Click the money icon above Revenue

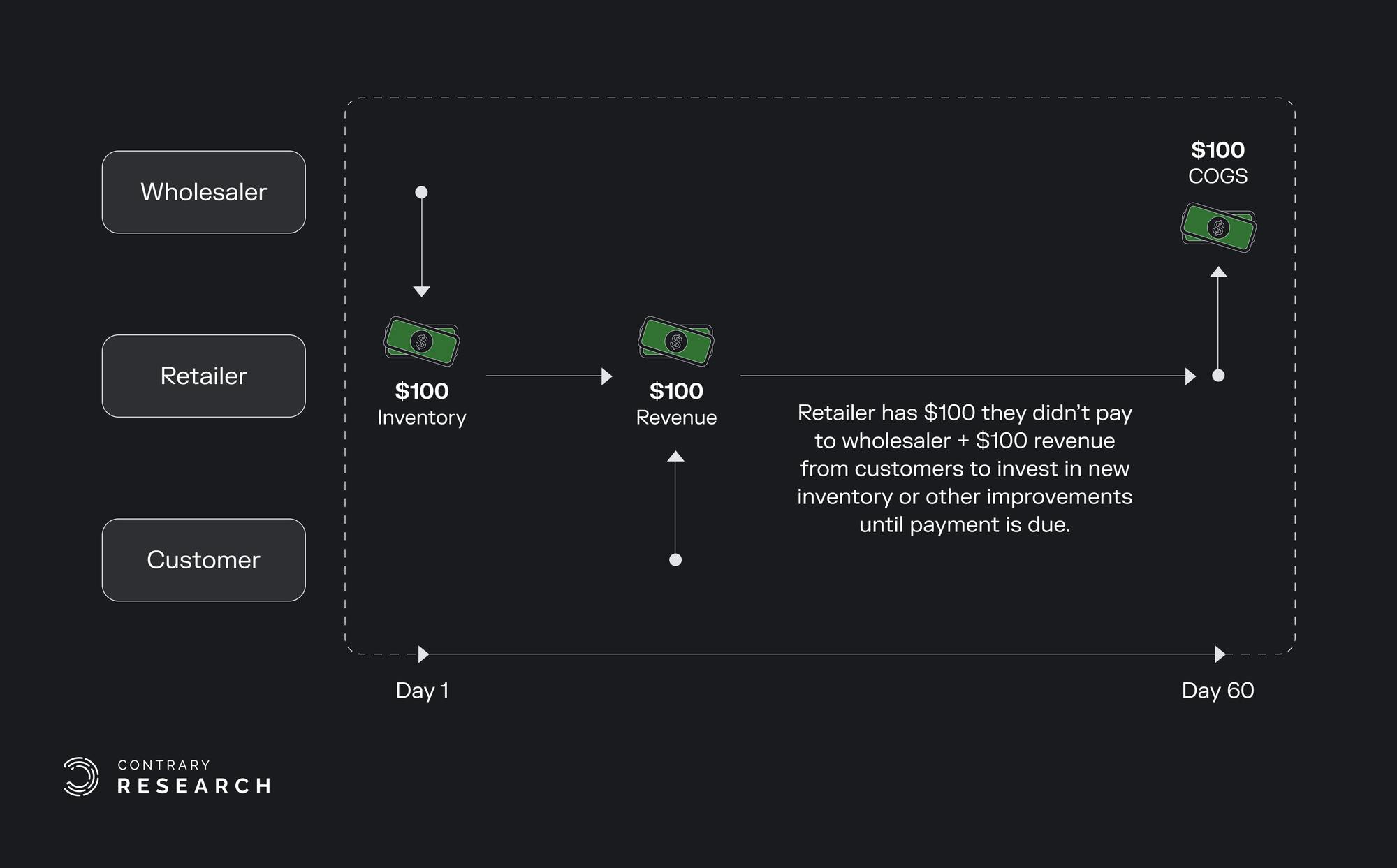[x=675, y=341]
